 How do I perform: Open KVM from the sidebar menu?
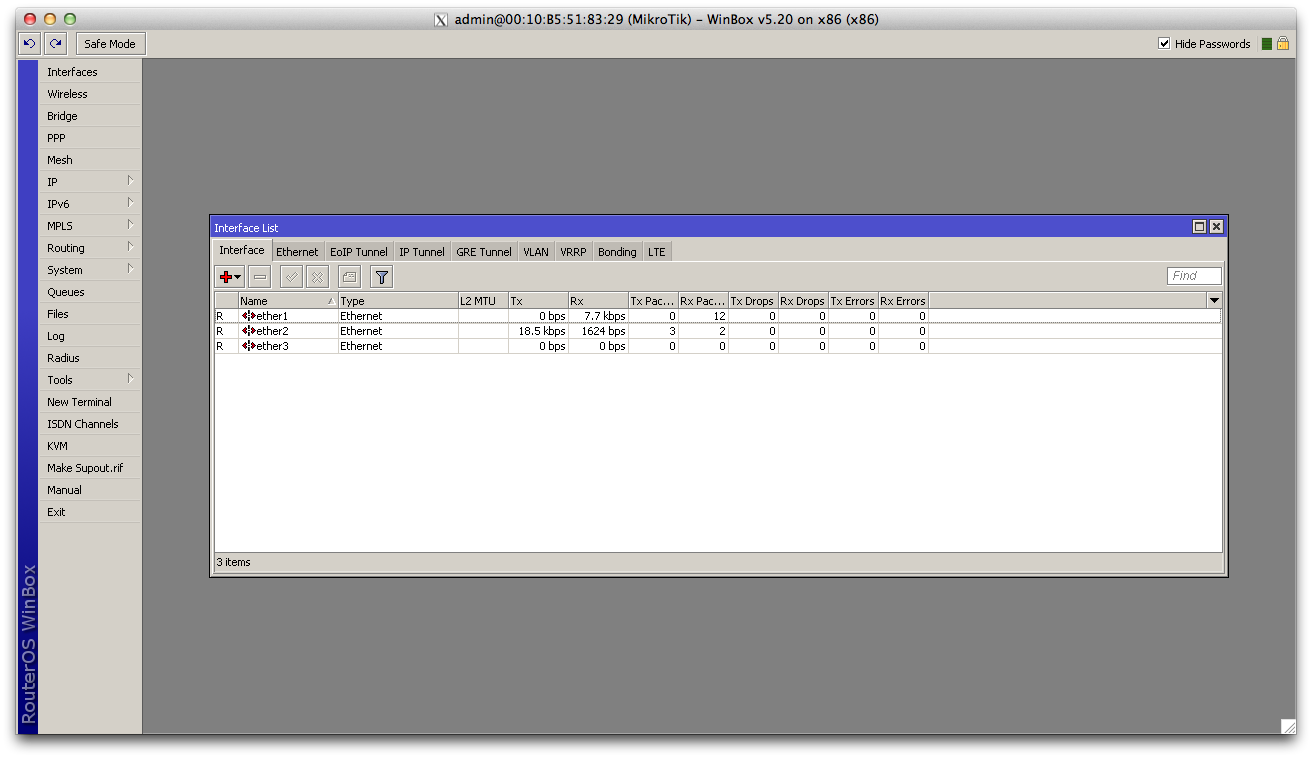90,446
